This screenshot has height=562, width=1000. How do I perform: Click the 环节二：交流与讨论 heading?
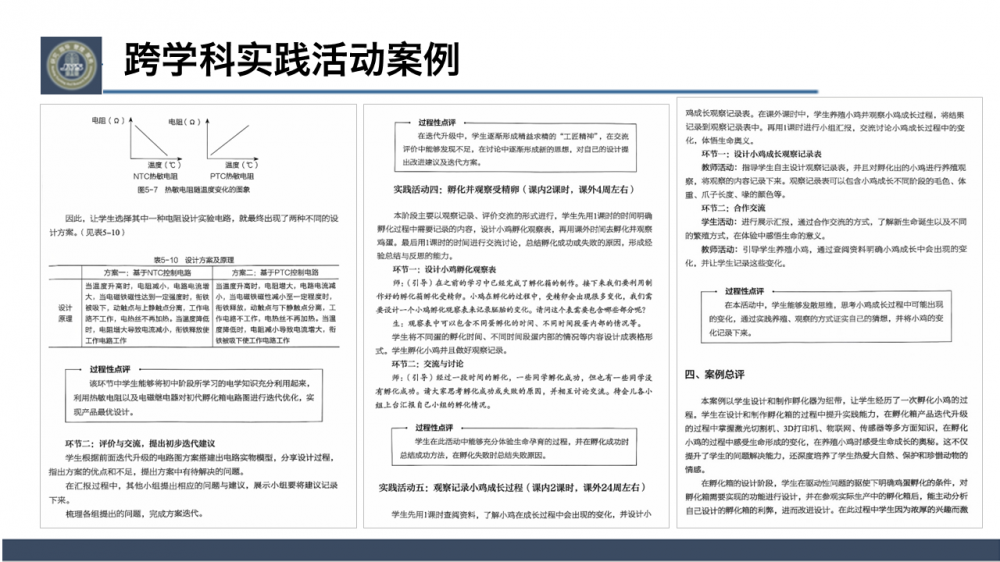418,365
